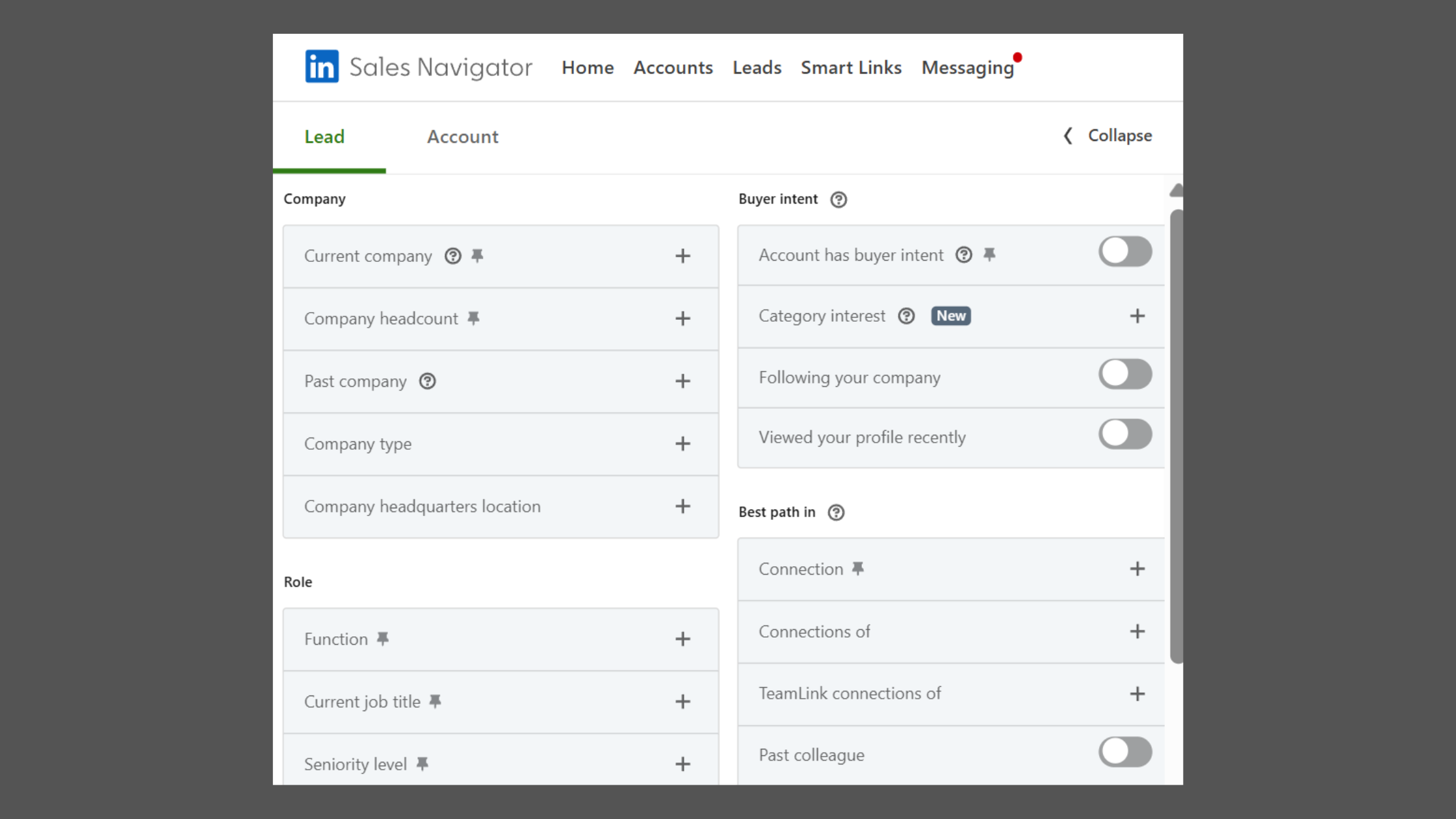Click the Buyer intent heading text
The width and height of the screenshot is (1456, 819).
(x=778, y=199)
